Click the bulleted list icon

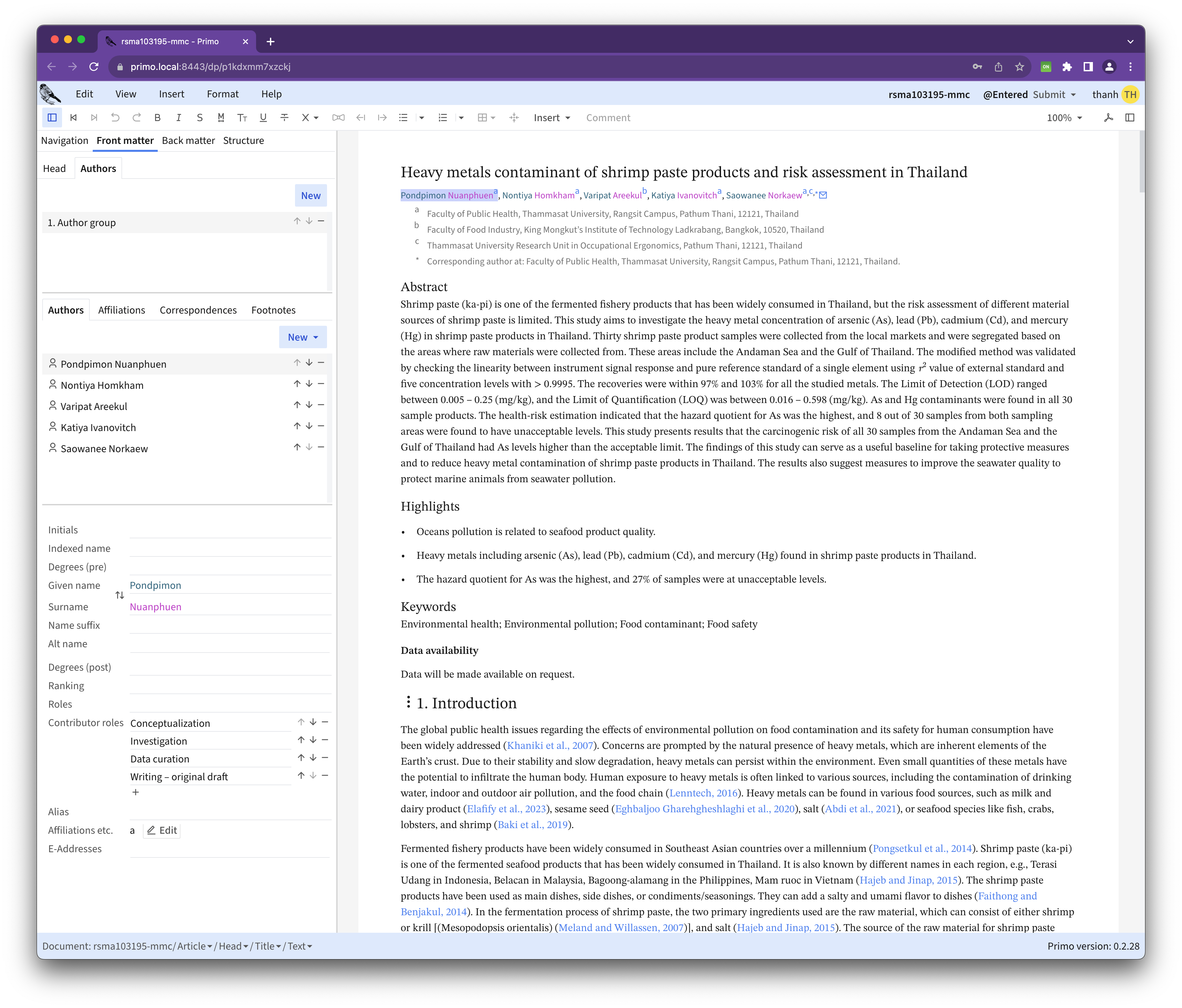[403, 118]
